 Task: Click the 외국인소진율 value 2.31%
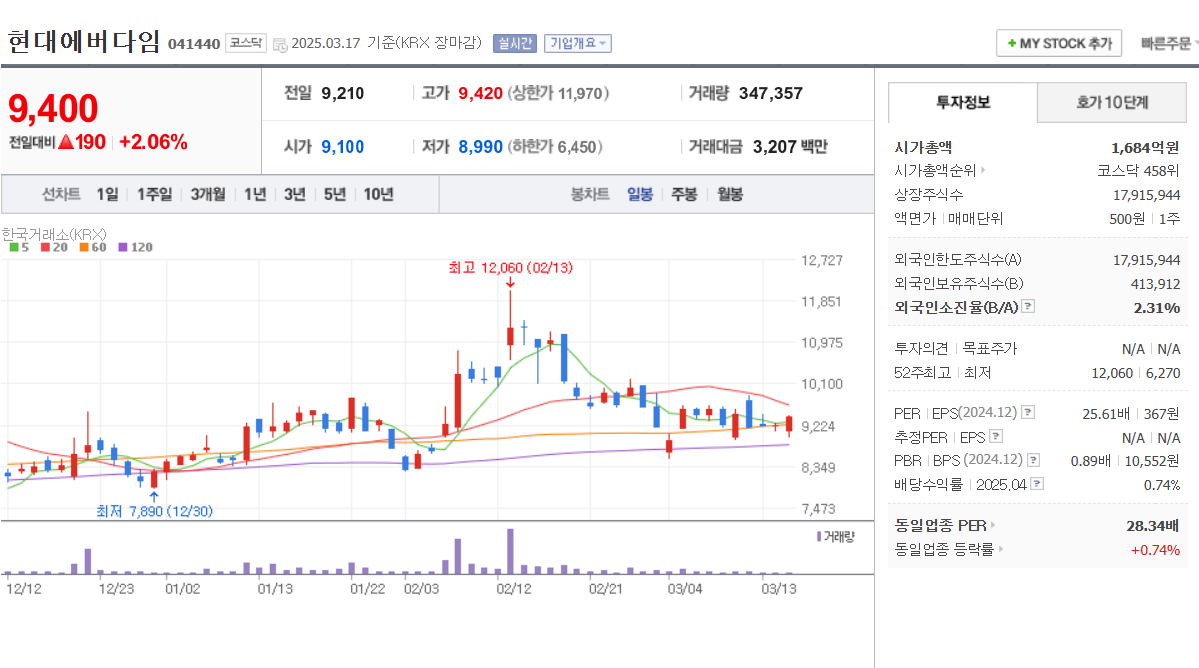tap(1156, 307)
